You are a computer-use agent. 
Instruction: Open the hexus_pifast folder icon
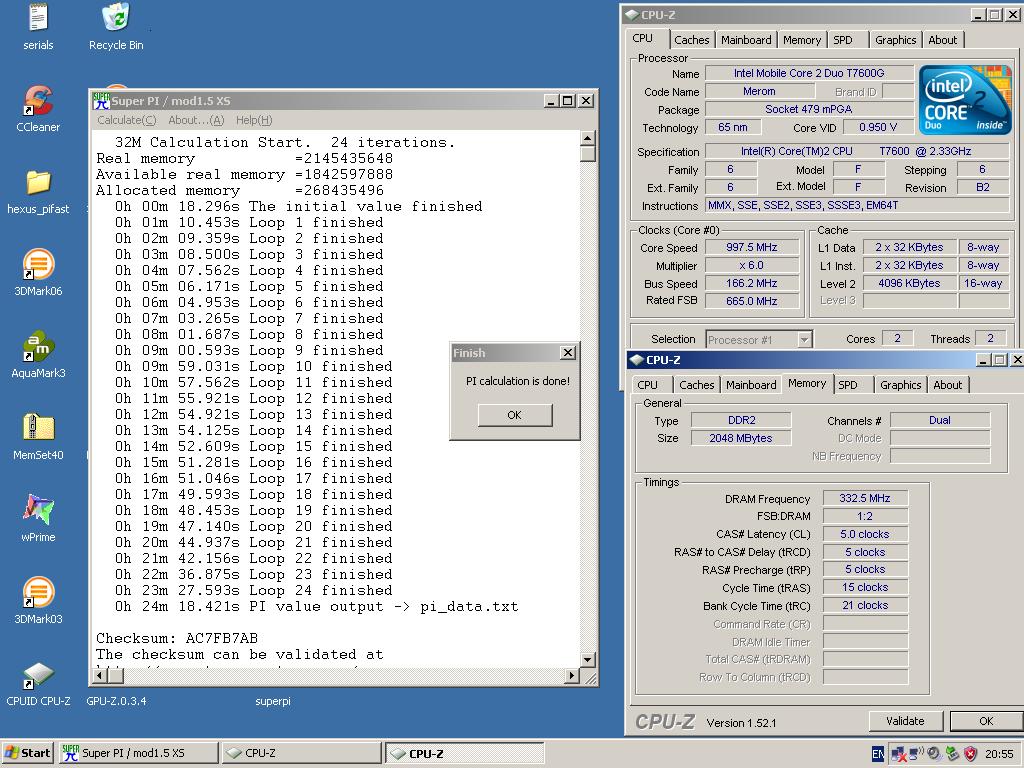(38, 182)
